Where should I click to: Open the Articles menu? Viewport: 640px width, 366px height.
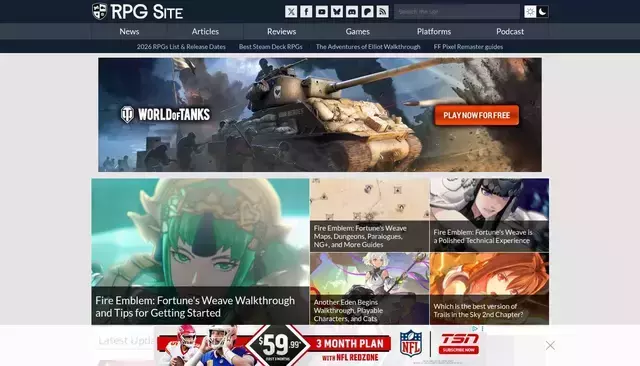(205, 31)
